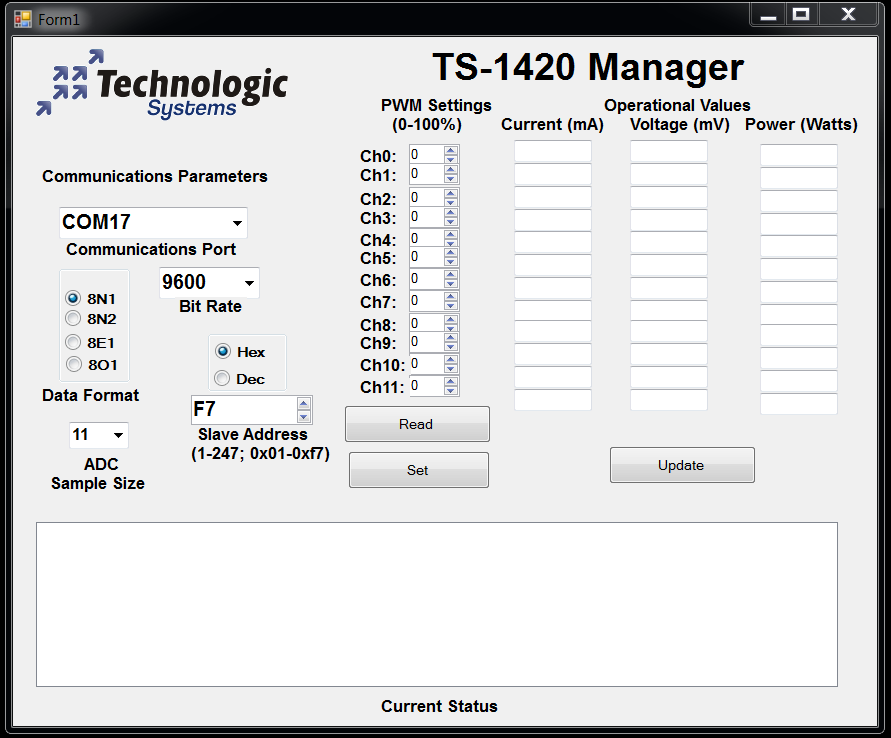Decrement the Ch0 PWM value
The width and height of the screenshot is (891, 738).
click(451, 159)
